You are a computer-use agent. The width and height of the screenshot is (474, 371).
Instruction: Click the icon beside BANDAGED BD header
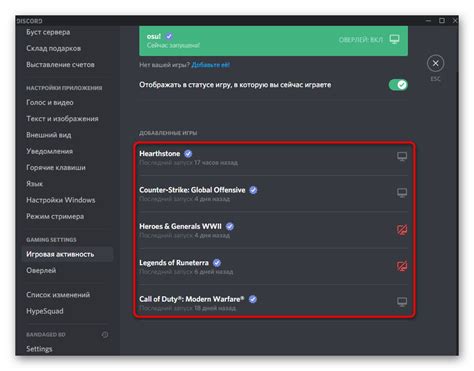(105, 334)
